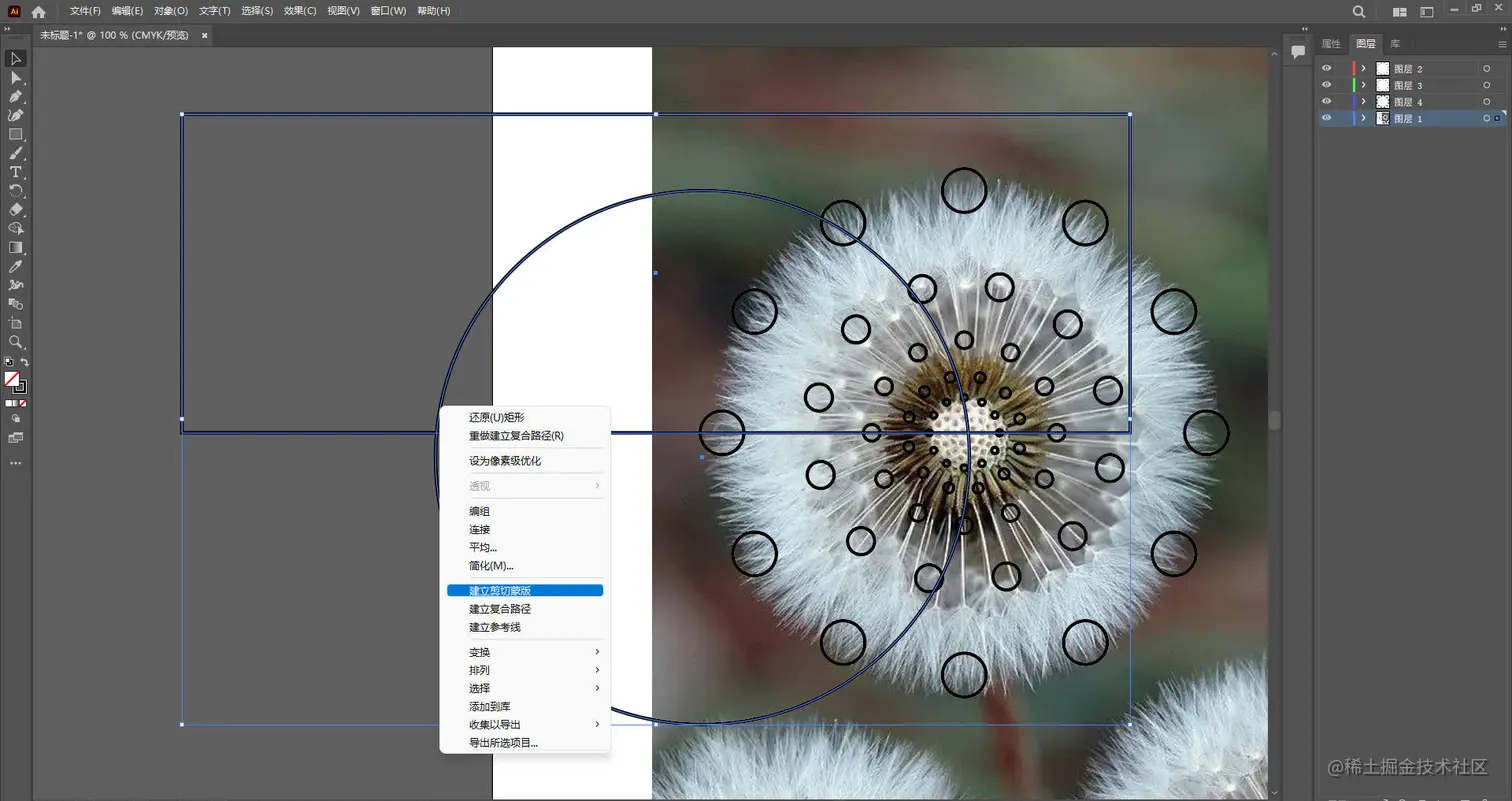Select the Direct Selection tool
Image resolution: width=1512 pixels, height=801 pixels.
click(x=16, y=78)
